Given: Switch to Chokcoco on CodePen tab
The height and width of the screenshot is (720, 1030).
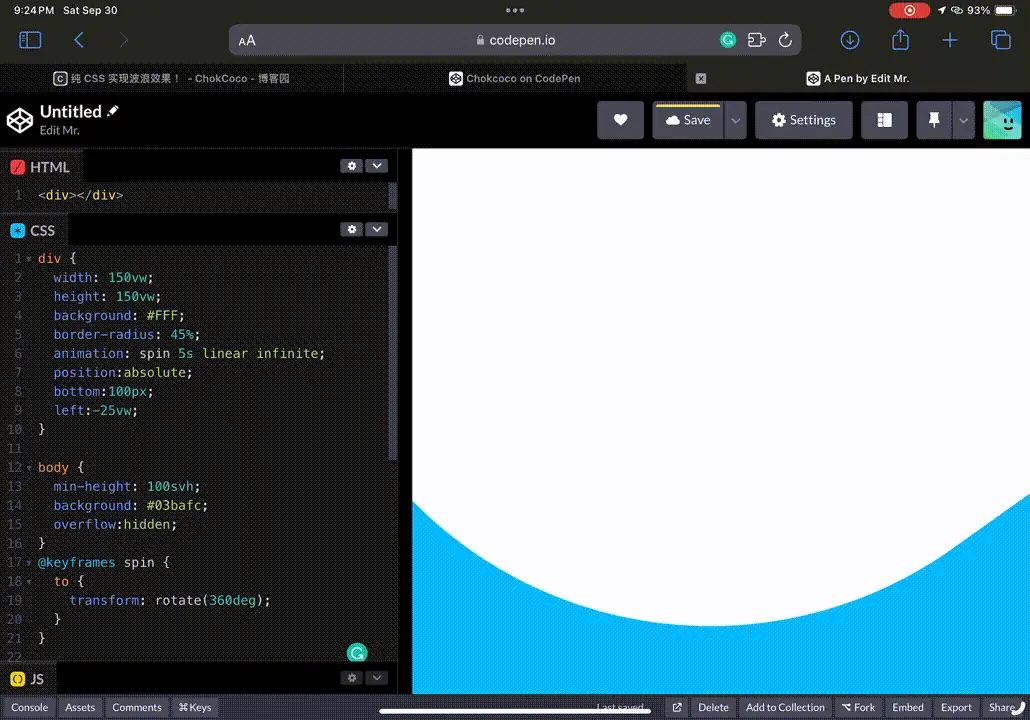Looking at the screenshot, I should pyautogui.click(x=515, y=78).
